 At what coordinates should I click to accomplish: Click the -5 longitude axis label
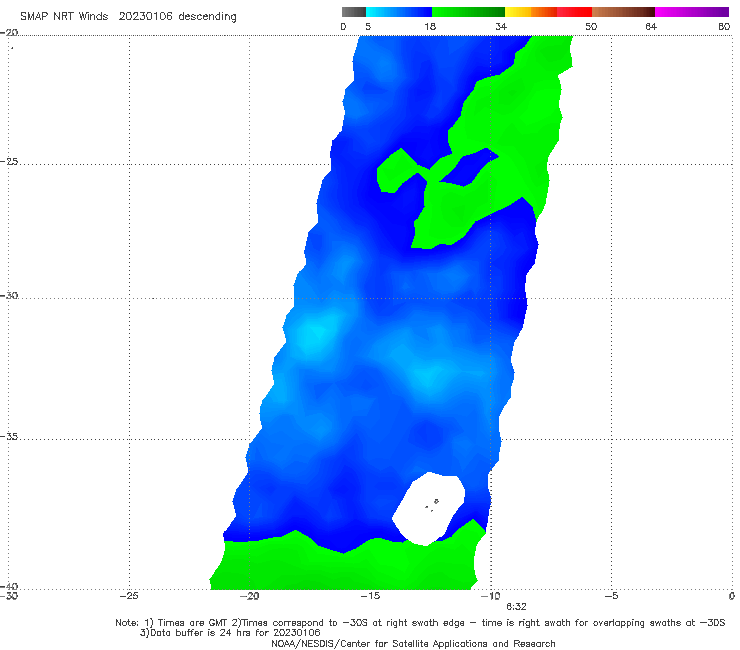[x=611, y=596]
